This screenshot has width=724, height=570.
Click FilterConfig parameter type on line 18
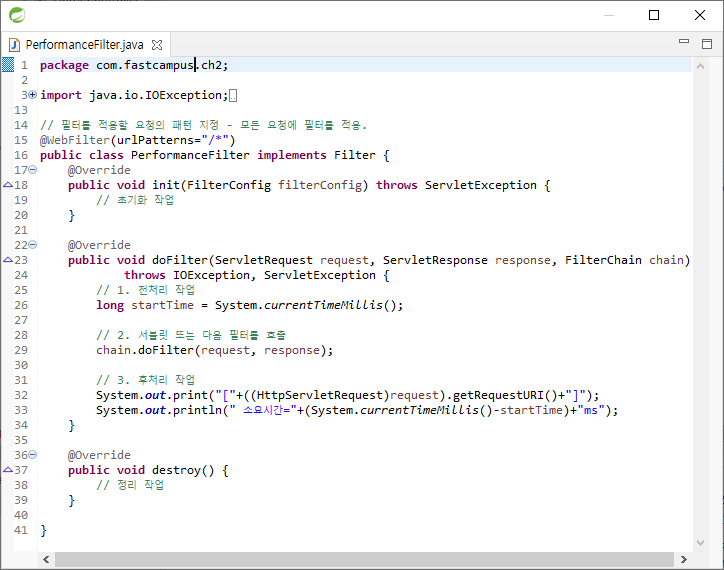pos(229,185)
